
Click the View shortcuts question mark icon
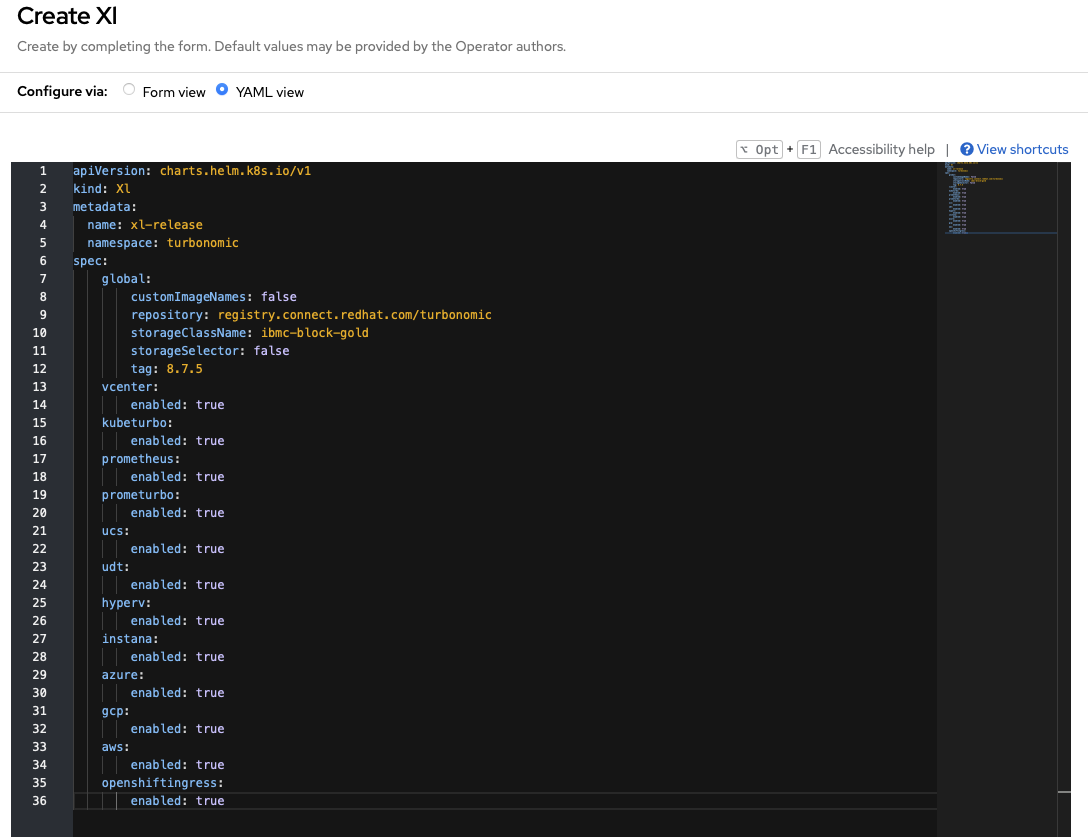[966, 149]
